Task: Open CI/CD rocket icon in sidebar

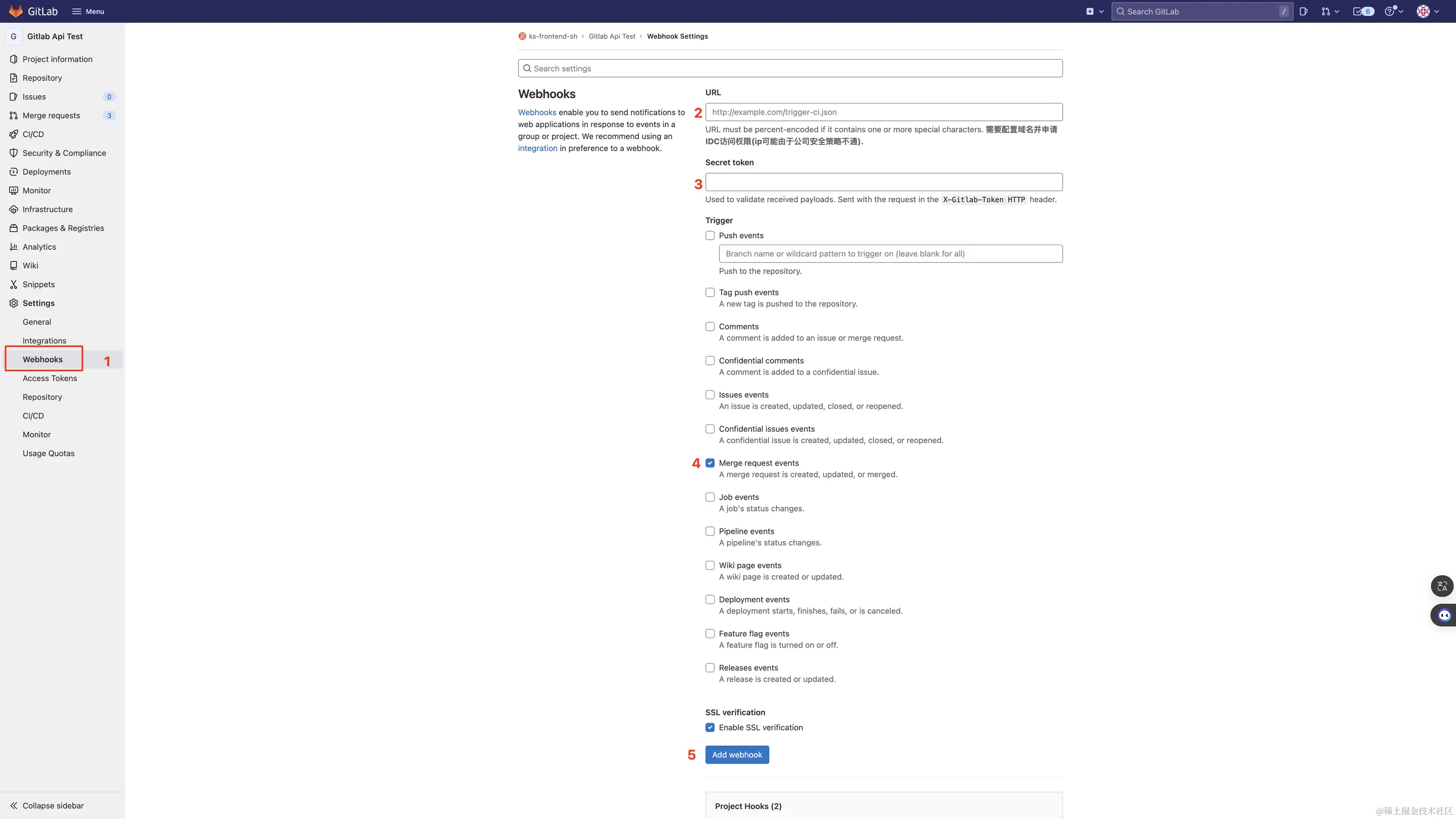Action: (13, 134)
